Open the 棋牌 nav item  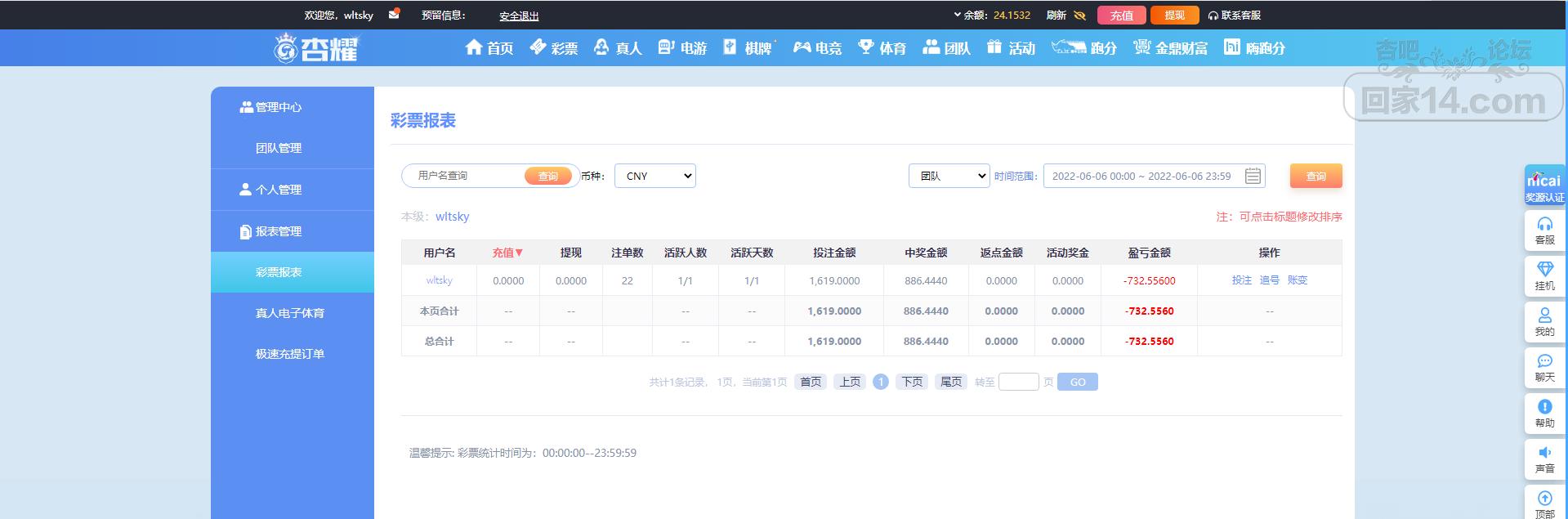(748, 48)
